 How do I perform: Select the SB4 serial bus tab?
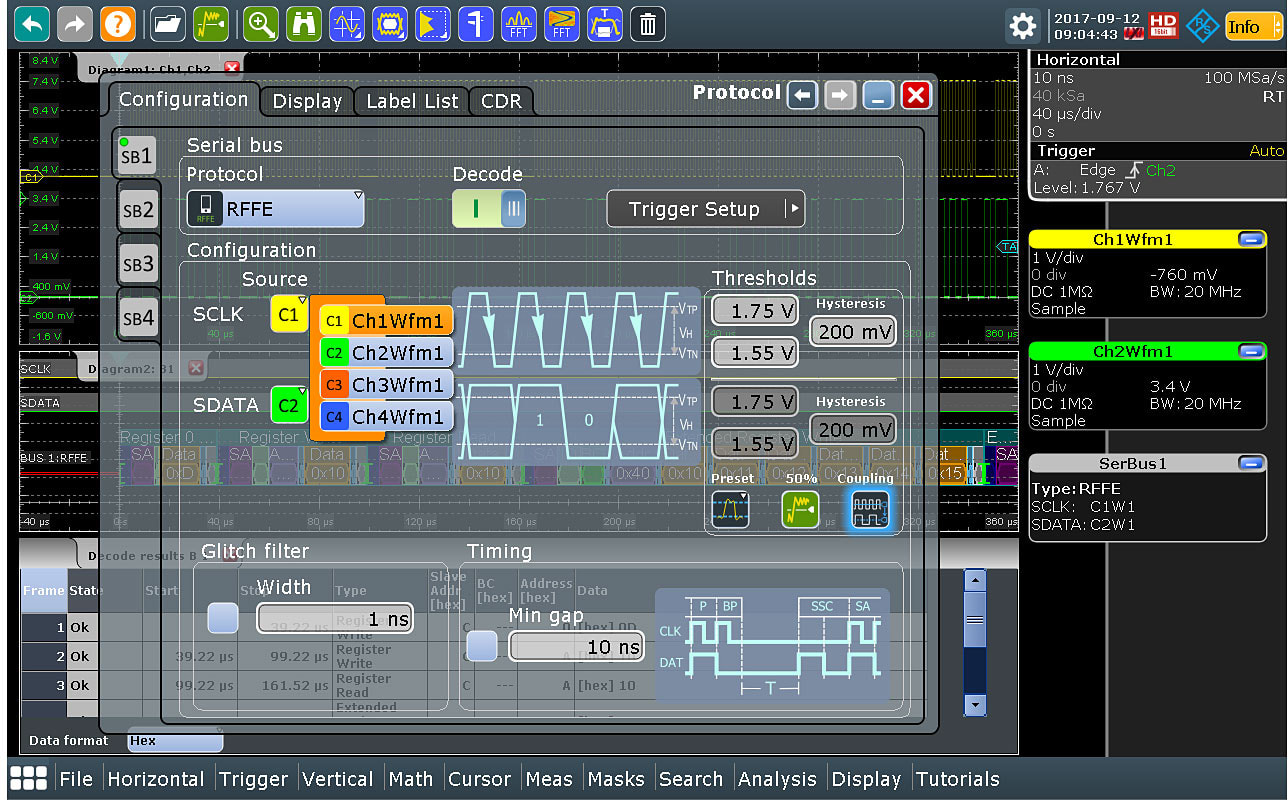(138, 319)
